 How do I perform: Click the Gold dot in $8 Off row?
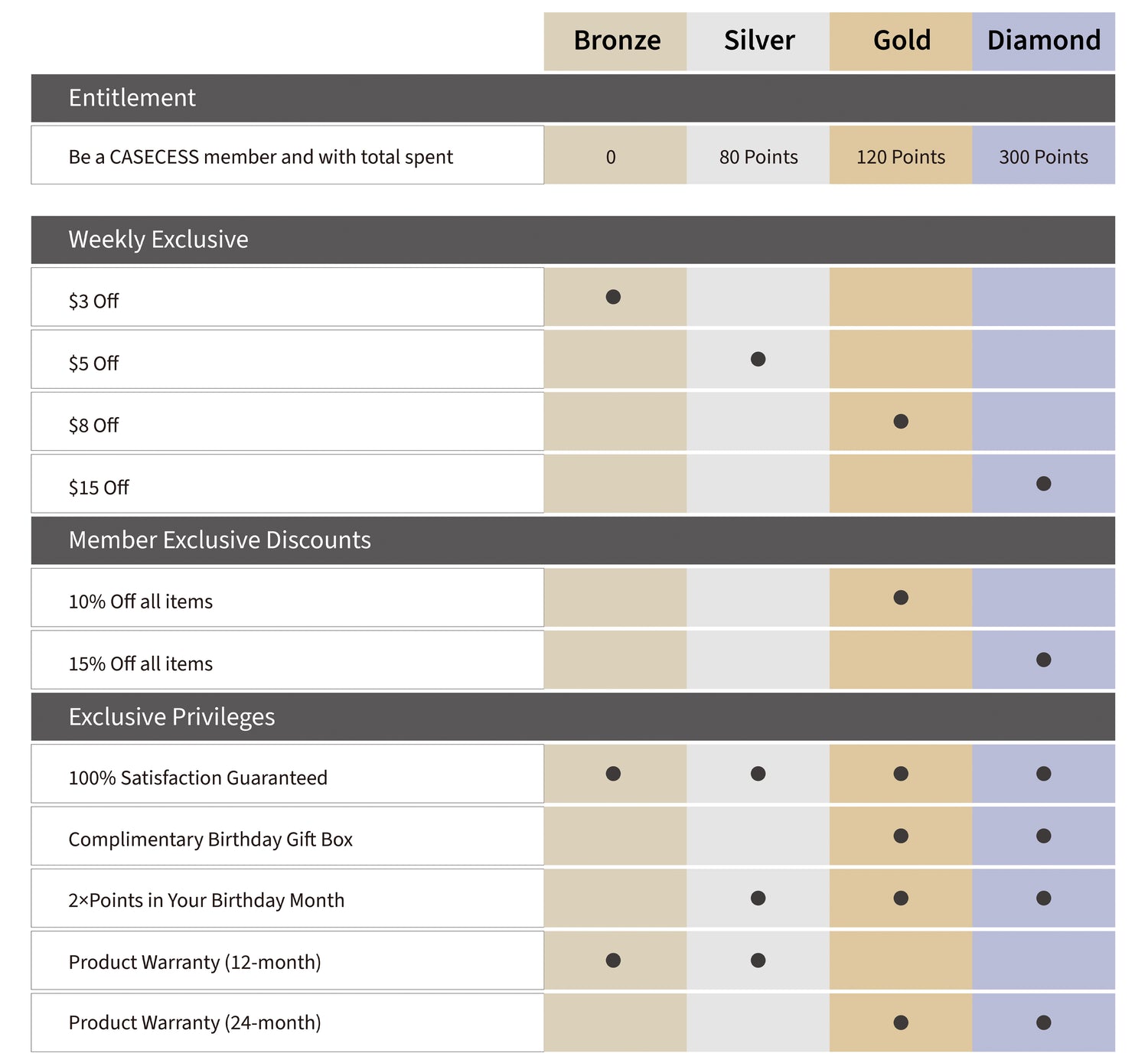point(901,421)
